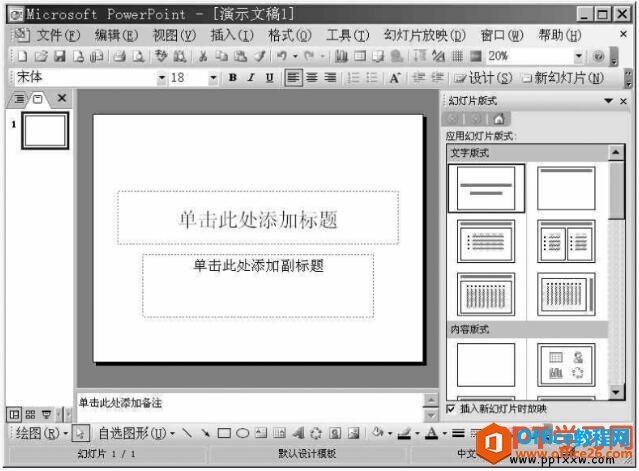Insert a text box from the drawing toolbar

click(261, 433)
